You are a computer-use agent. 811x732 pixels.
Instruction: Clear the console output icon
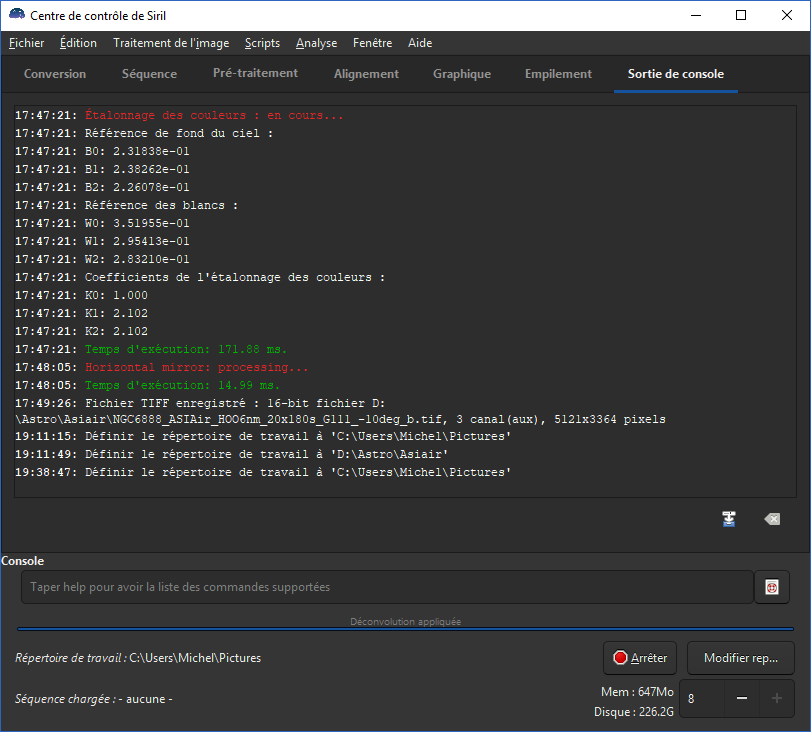(772, 519)
